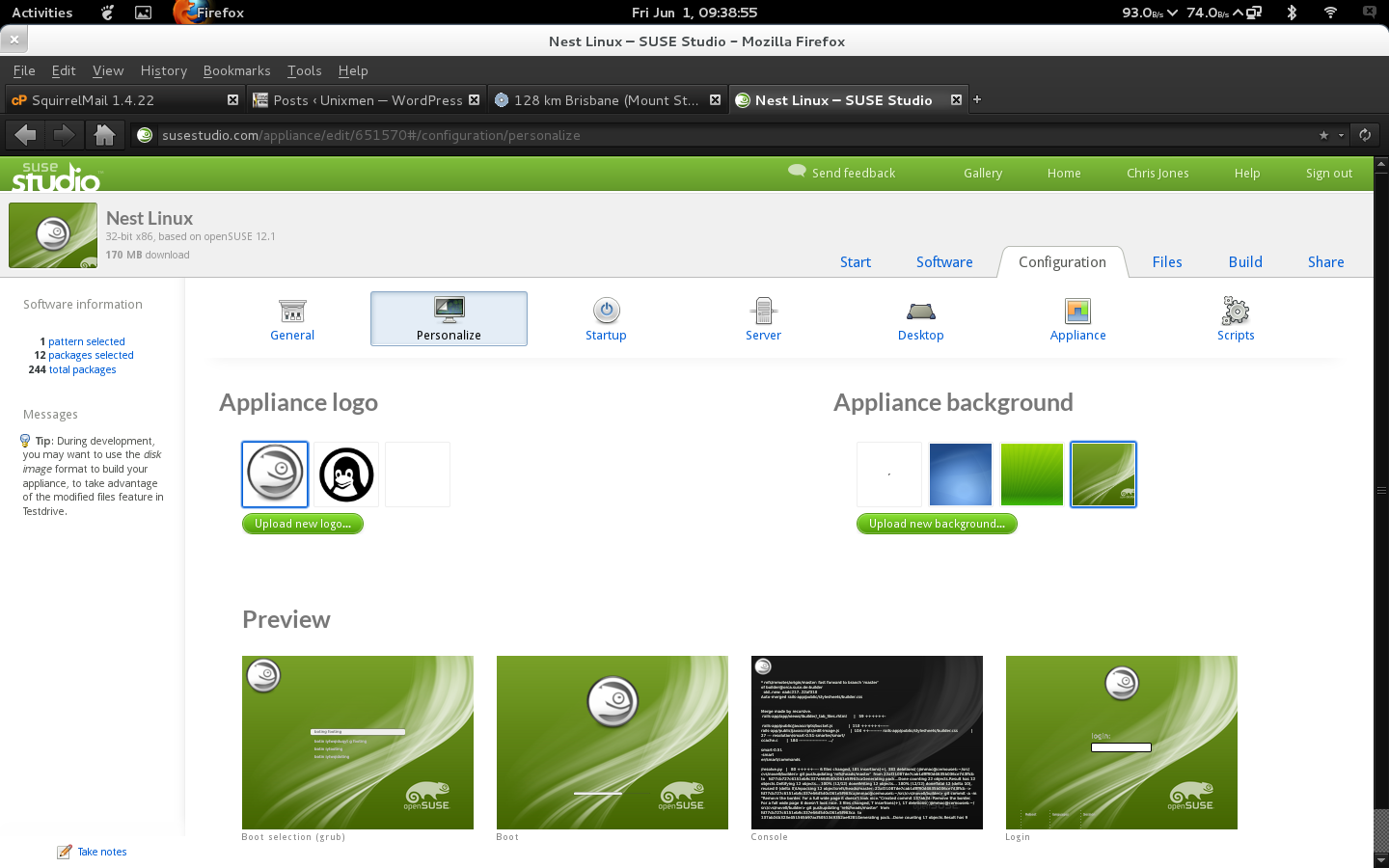Switch to the 128 km Brisbane tab
The width and height of the screenshot is (1389, 868).
(x=607, y=100)
